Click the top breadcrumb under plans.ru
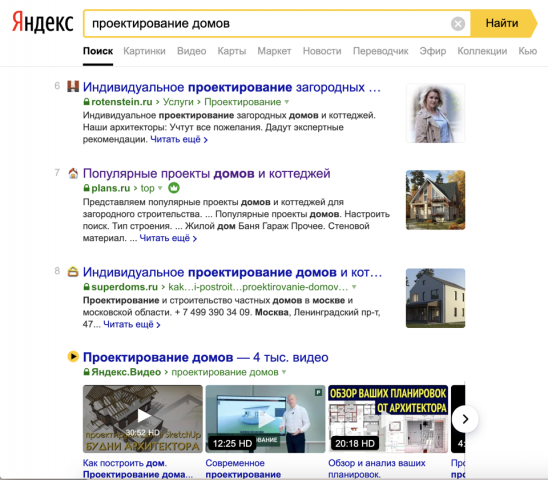The height and width of the screenshot is (480, 548). [147, 188]
